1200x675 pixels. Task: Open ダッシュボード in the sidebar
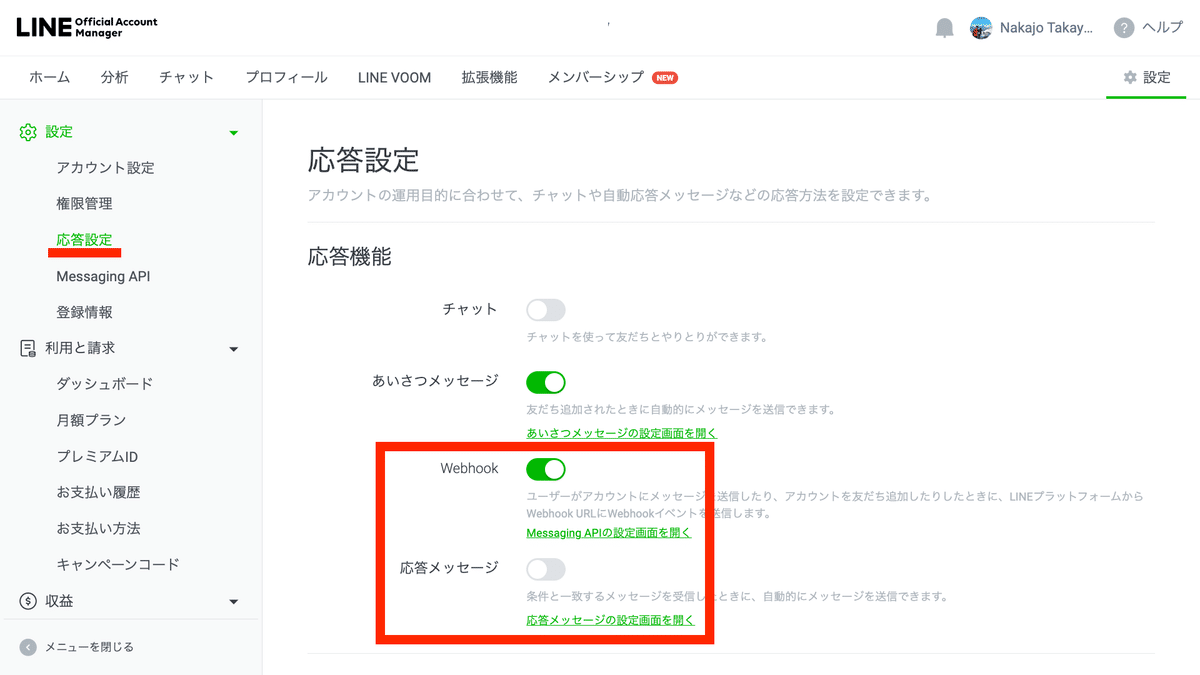(x=105, y=384)
